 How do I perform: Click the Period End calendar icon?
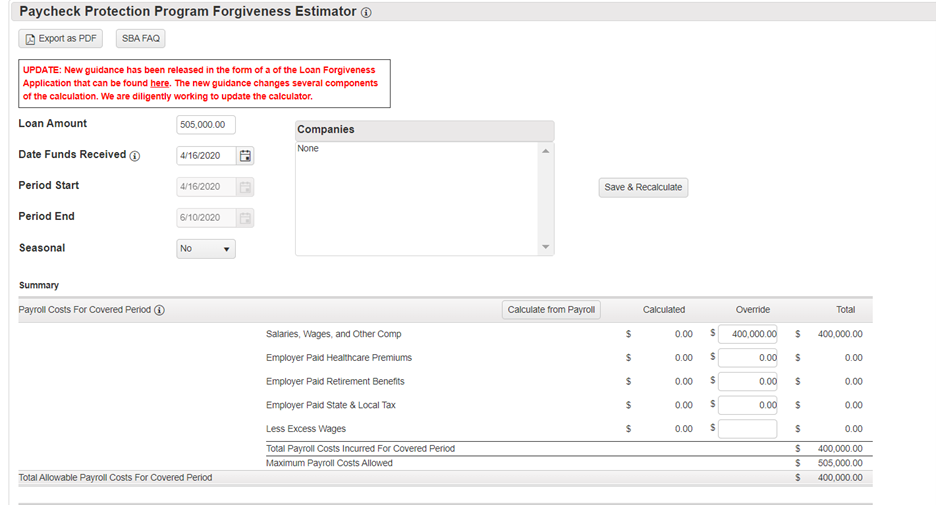coord(245,218)
